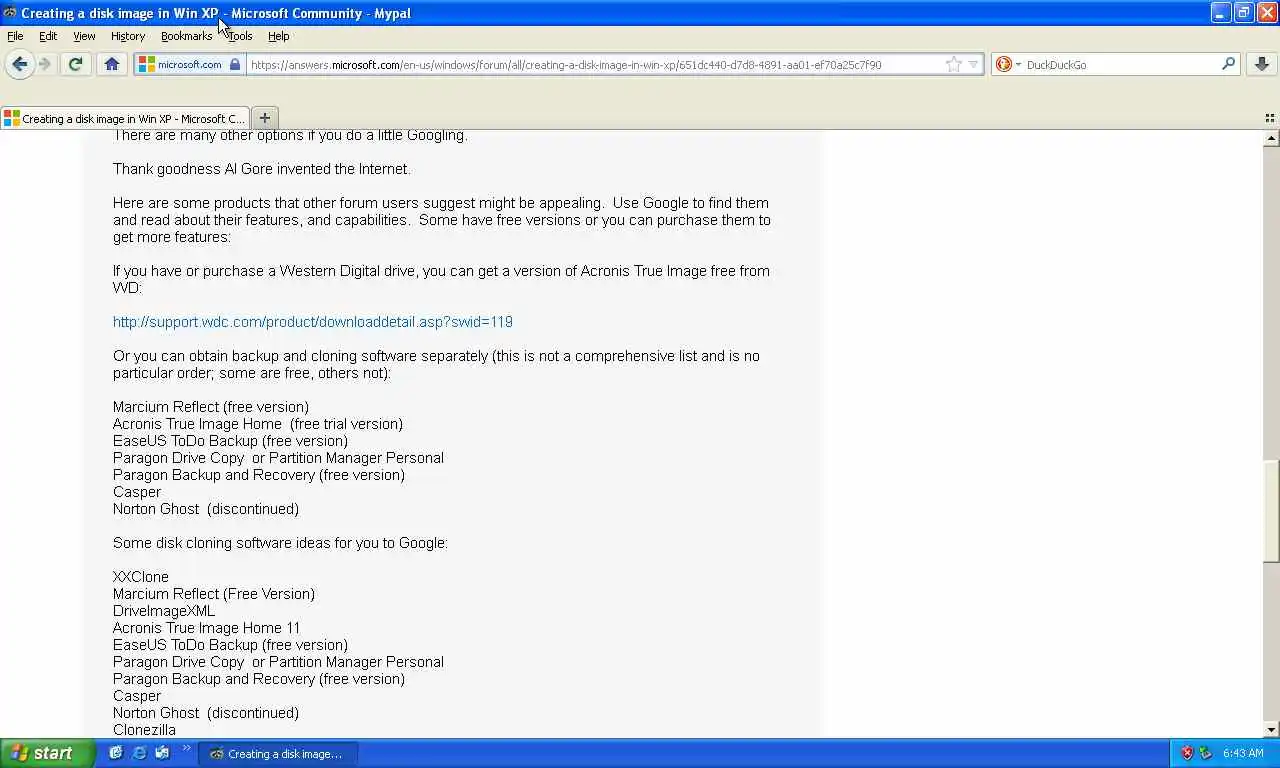The width and height of the screenshot is (1280, 768).
Task: Reload the page with the green refresh icon
Action: point(75,64)
